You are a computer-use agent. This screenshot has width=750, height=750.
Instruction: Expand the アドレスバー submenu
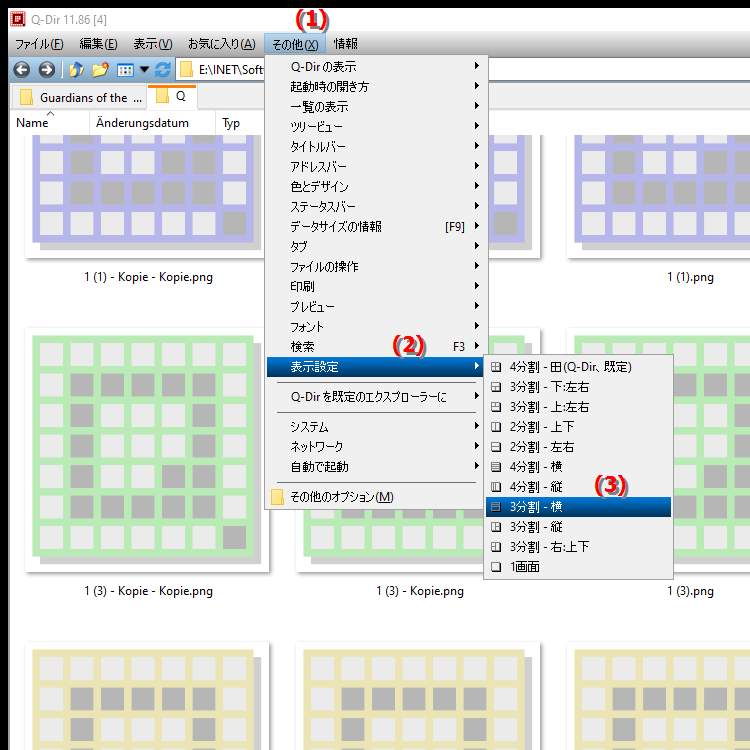pyautogui.click(x=376, y=166)
